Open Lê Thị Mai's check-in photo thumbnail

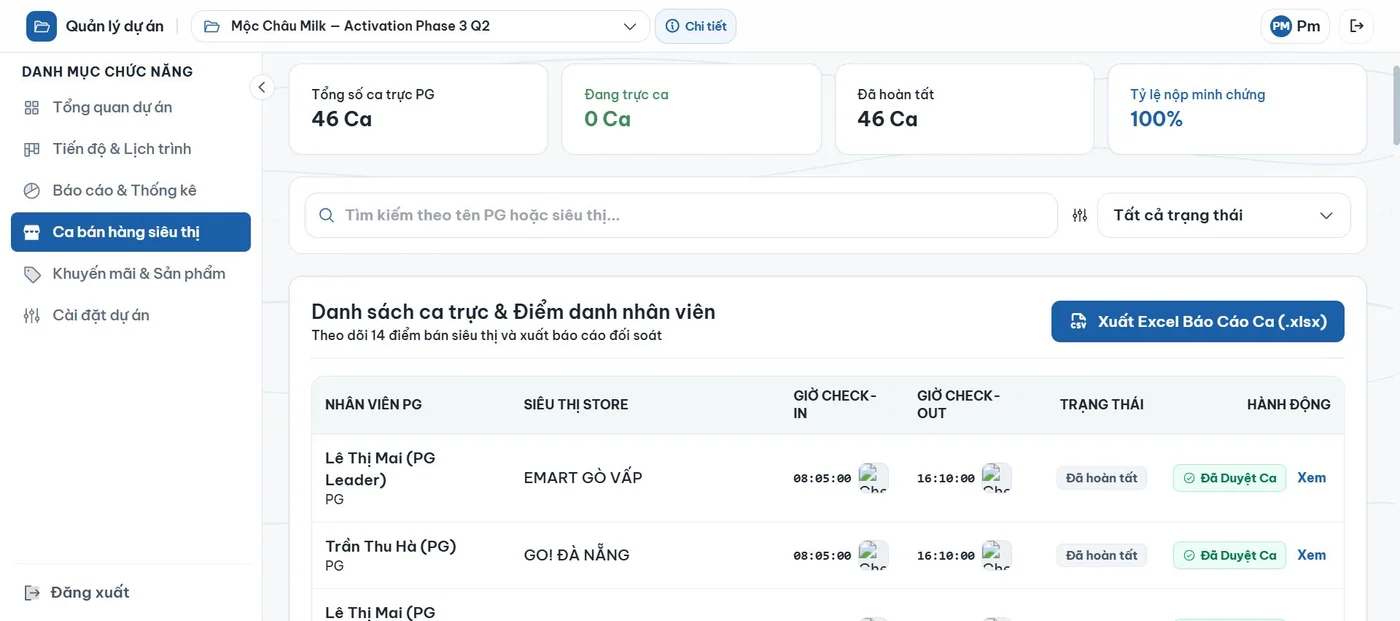[x=873, y=478]
